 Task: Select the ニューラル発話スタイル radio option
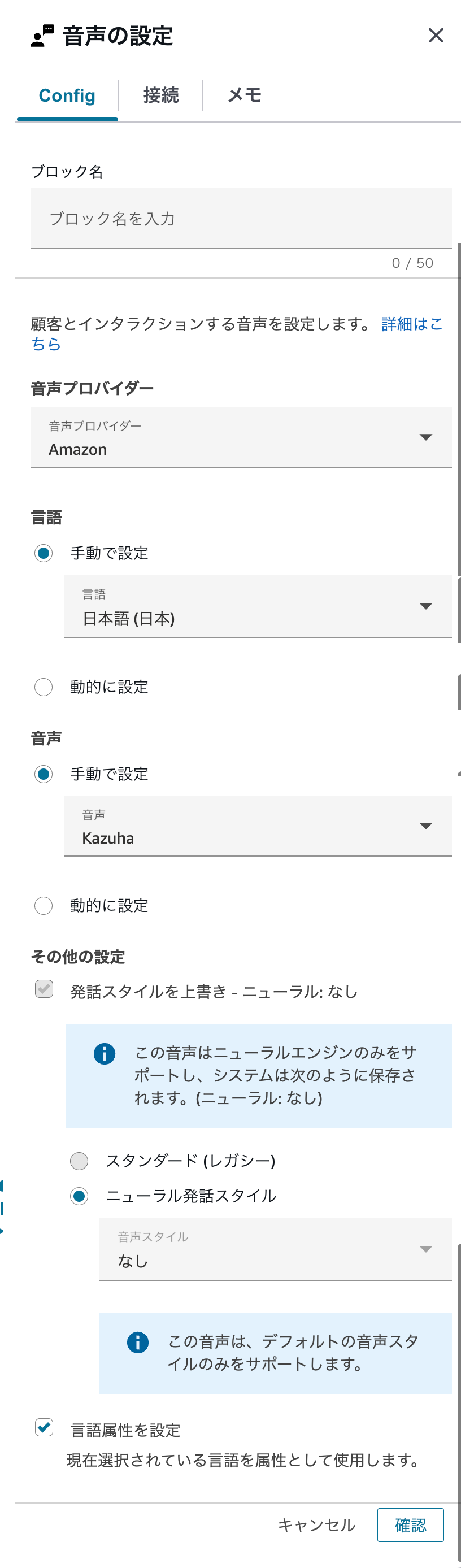(79, 1196)
